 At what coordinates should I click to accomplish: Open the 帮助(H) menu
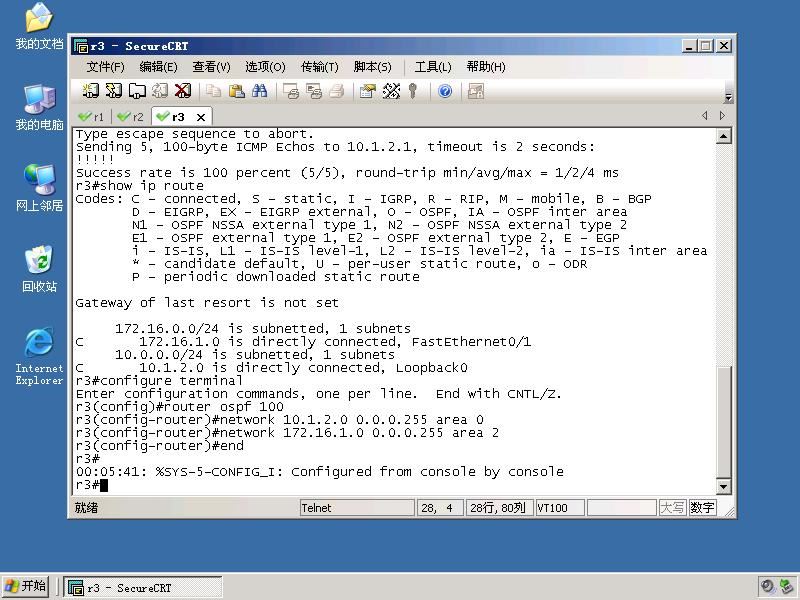tap(486, 67)
